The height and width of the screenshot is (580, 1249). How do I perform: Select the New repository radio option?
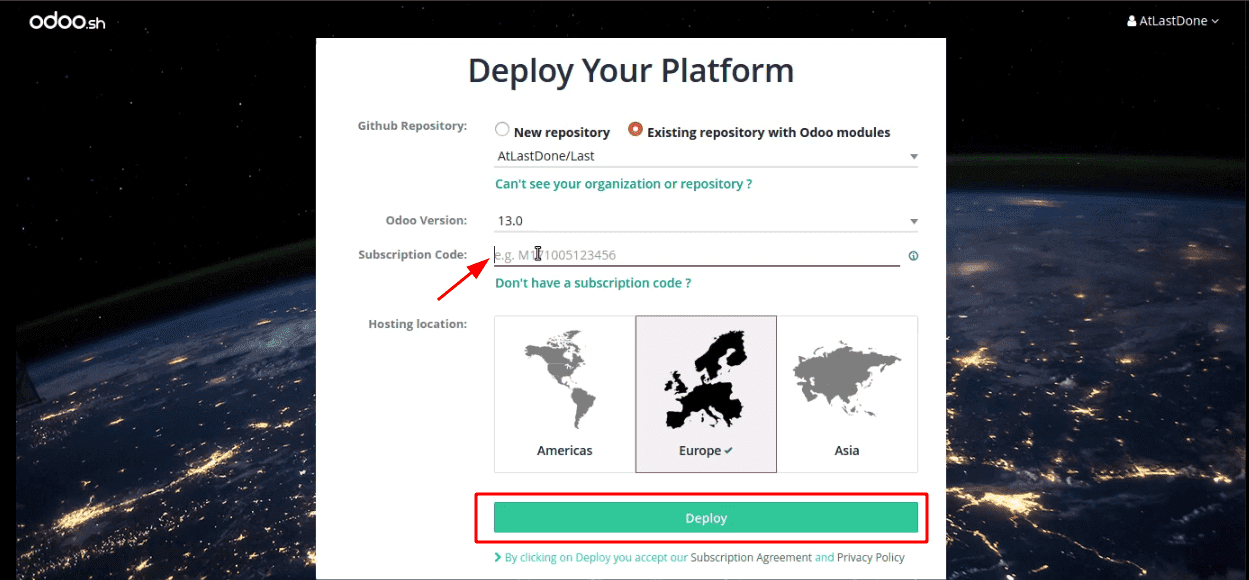(x=502, y=130)
